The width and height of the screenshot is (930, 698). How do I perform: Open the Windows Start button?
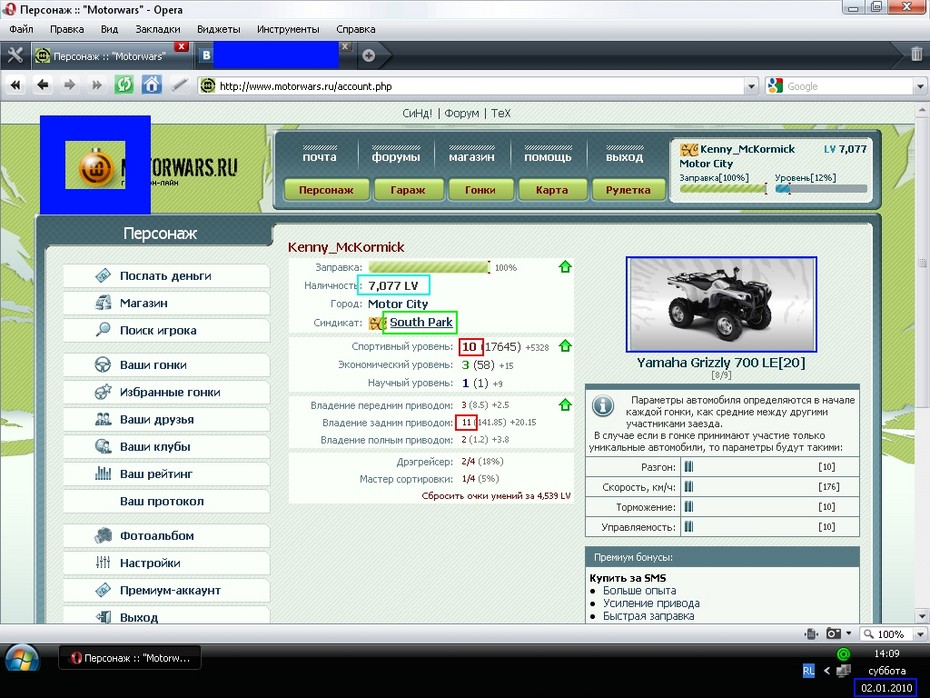pyautogui.click(x=22, y=659)
